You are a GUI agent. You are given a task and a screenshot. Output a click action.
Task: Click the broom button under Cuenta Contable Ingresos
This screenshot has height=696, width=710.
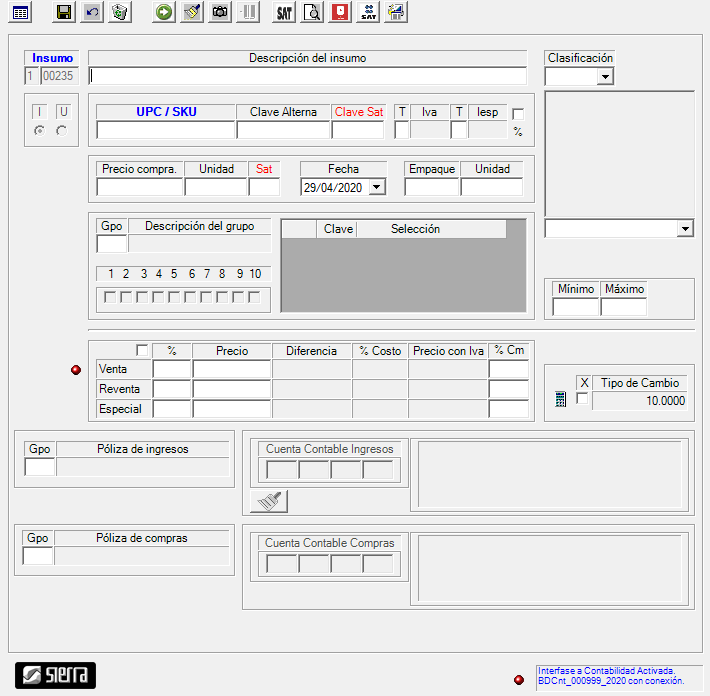click(268, 502)
